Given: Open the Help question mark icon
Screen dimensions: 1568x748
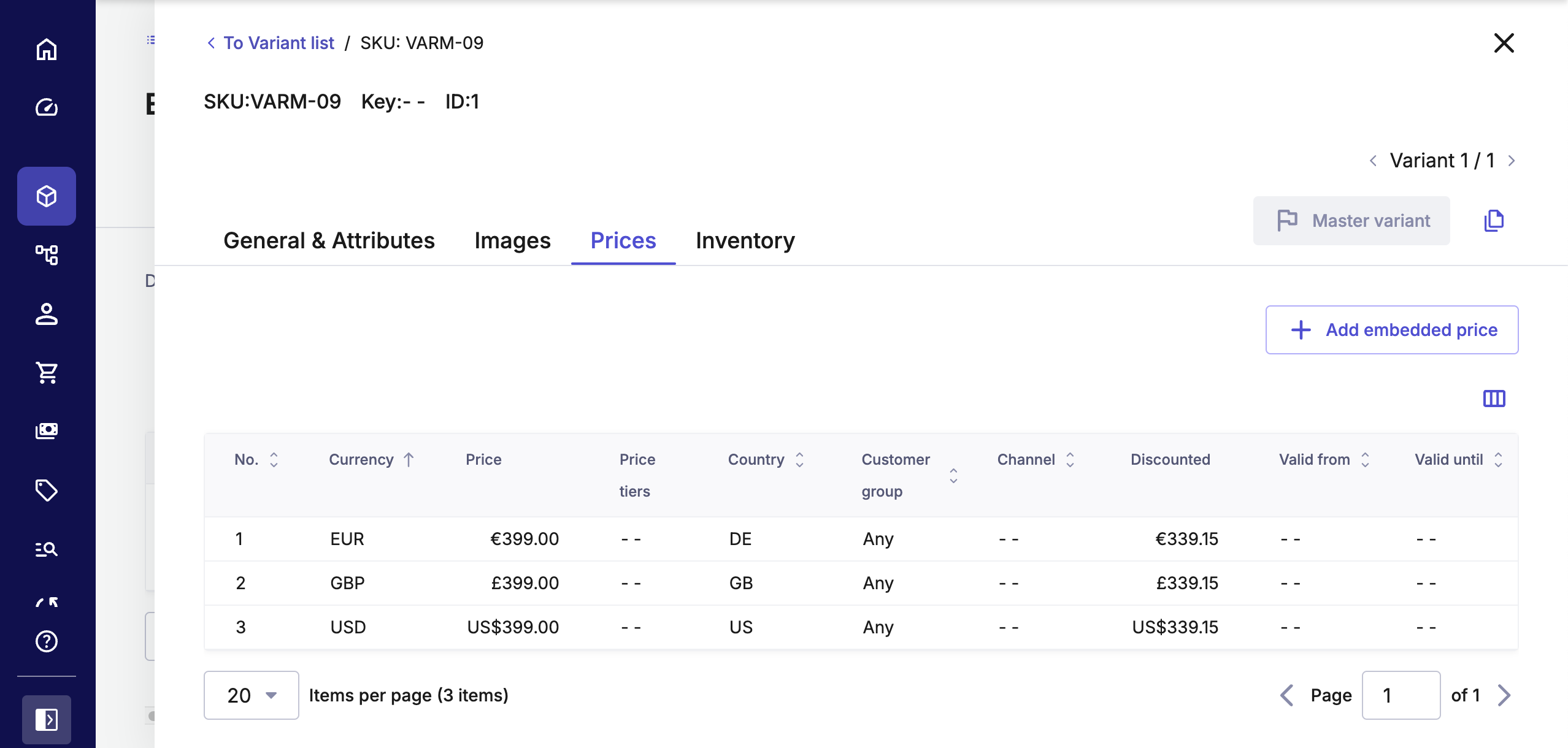Looking at the screenshot, I should [x=47, y=641].
